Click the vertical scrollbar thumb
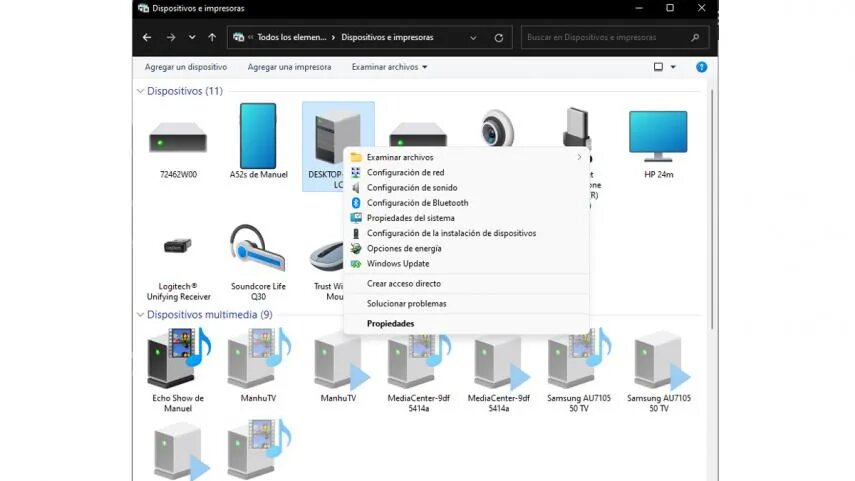Screen dimensions: 855x481 [712, 210]
